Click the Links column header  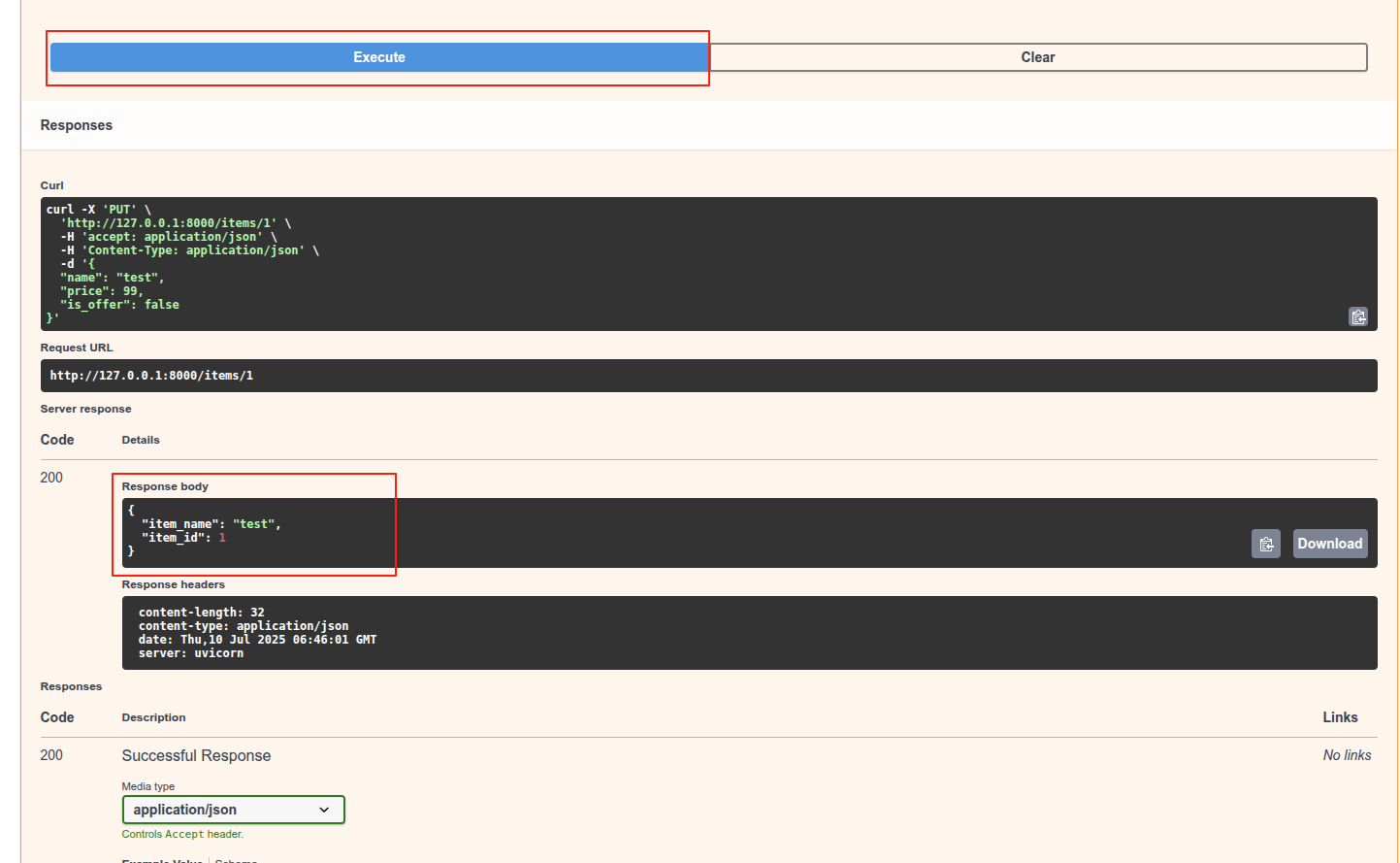click(x=1340, y=717)
